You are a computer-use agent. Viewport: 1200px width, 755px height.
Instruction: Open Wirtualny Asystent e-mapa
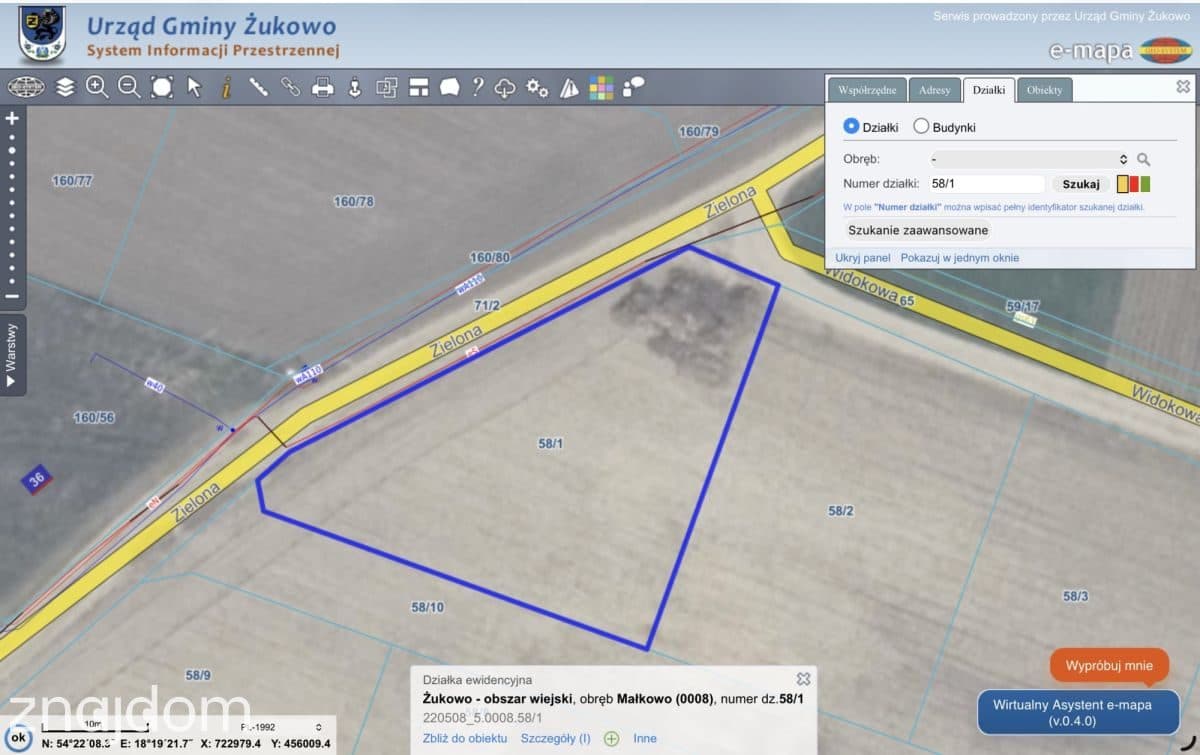(1078, 712)
